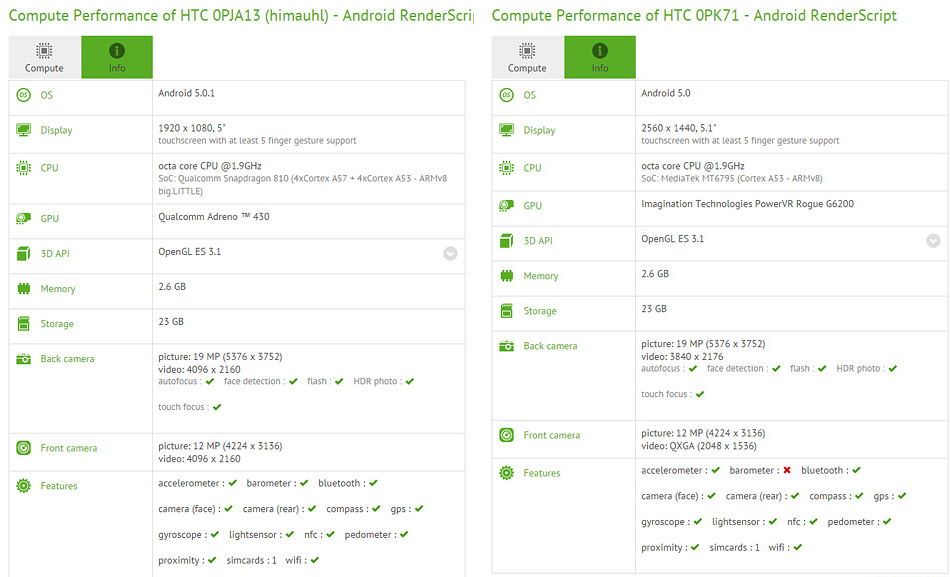950x577 pixels.
Task: Click the Back camera label in 0PJA13 panel
Action: click(67, 359)
